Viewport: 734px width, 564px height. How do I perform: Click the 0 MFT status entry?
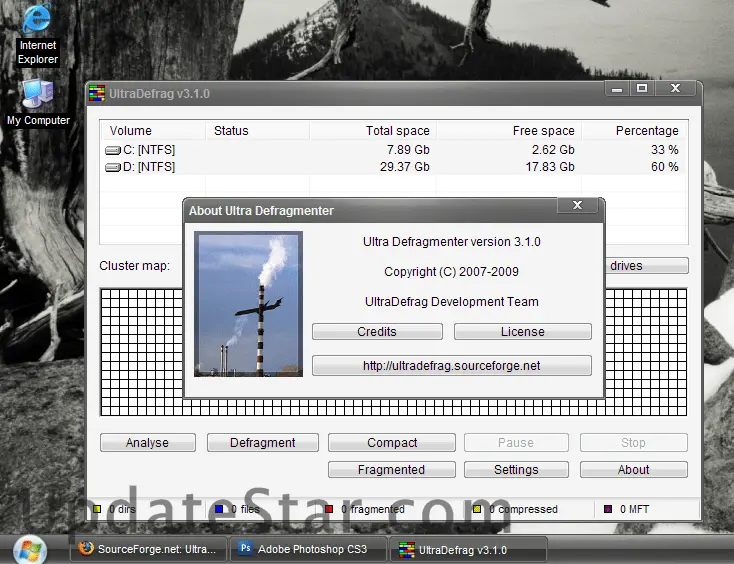634,509
